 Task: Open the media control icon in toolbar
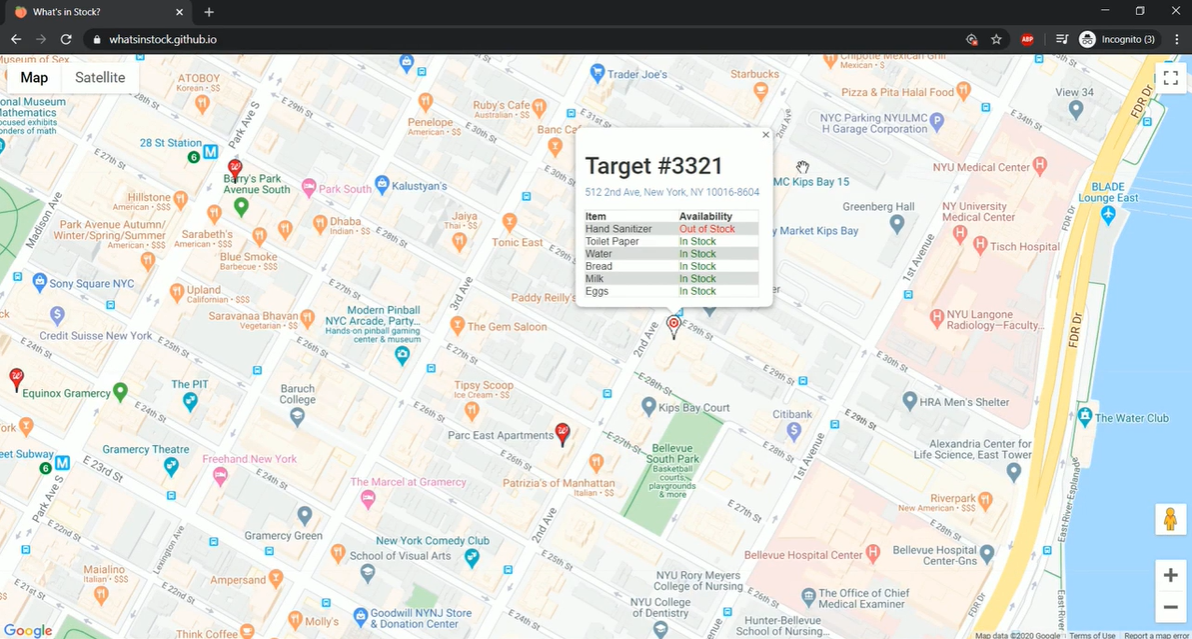pyautogui.click(x=1062, y=40)
